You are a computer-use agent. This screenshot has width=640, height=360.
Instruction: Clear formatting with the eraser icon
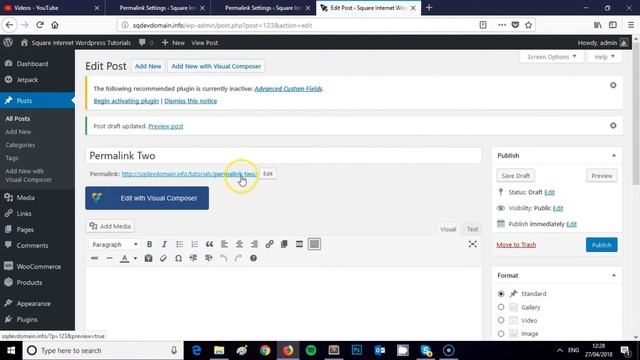point(163,258)
